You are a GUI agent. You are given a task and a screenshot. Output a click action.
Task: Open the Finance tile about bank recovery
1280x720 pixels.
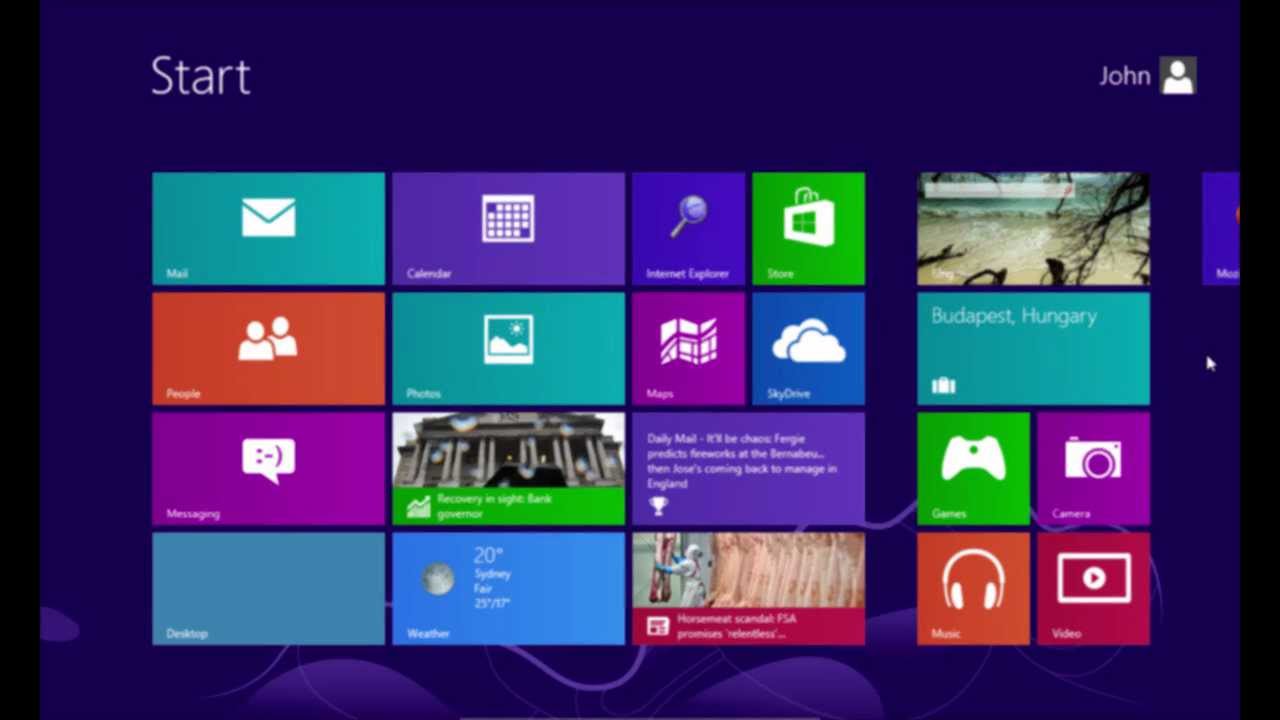508,468
